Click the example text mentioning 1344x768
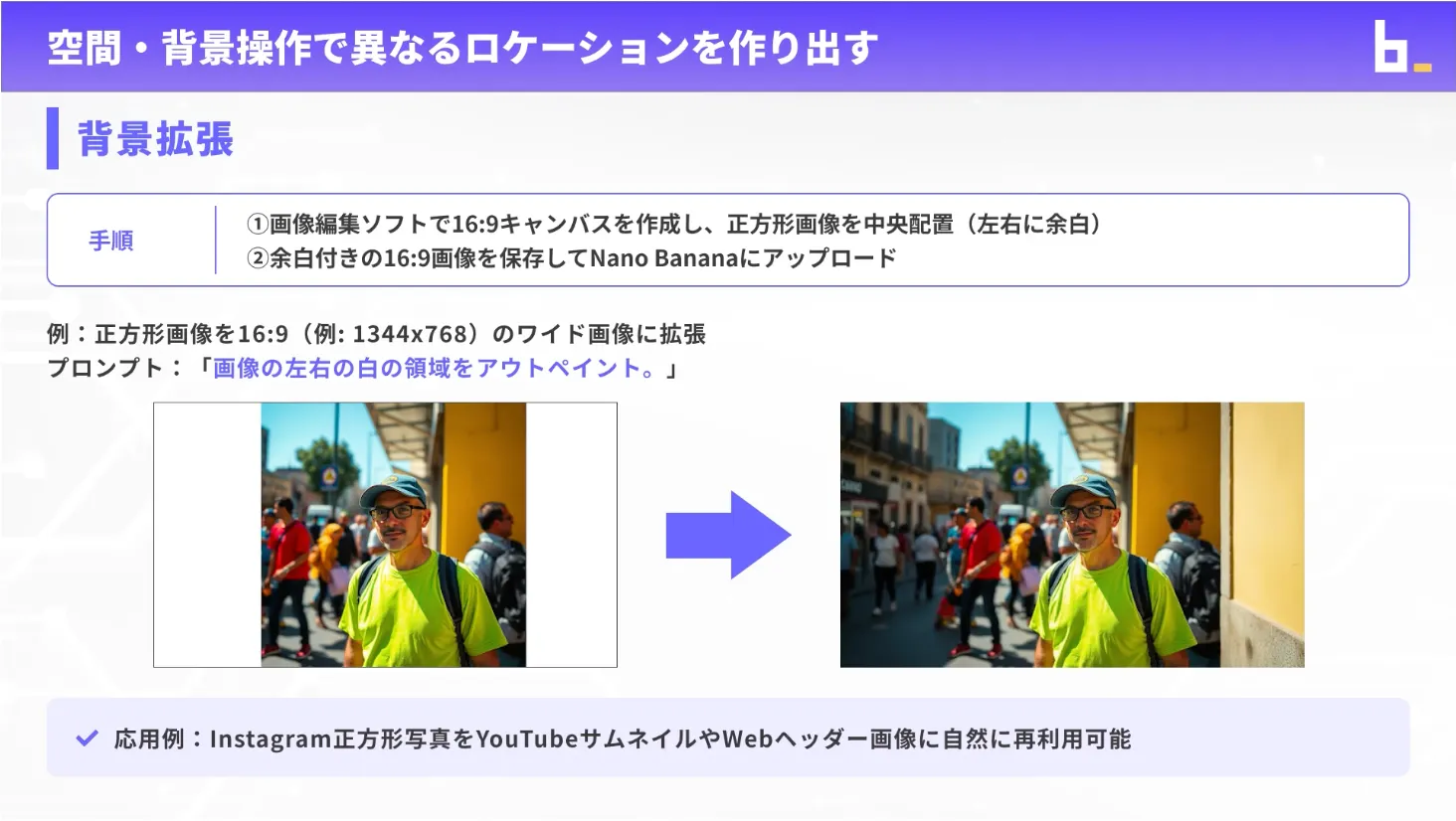 (376, 334)
